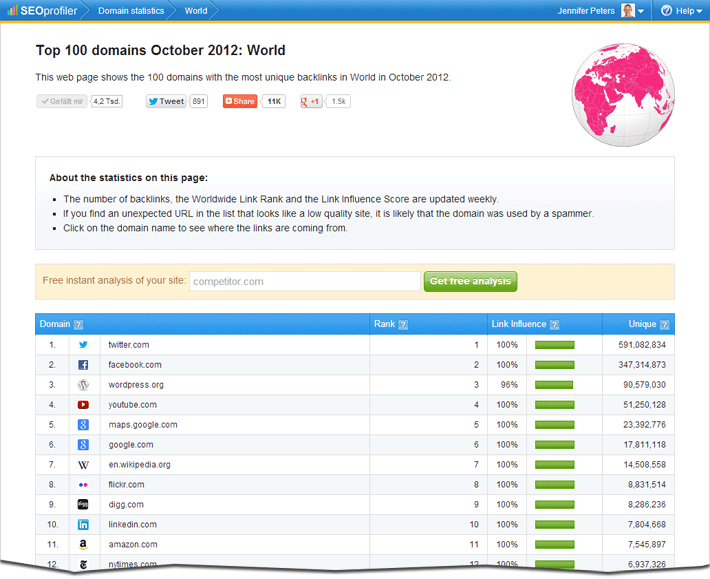Click the Google icon beside maps.google.com

pyautogui.click(x=83, y=425)
